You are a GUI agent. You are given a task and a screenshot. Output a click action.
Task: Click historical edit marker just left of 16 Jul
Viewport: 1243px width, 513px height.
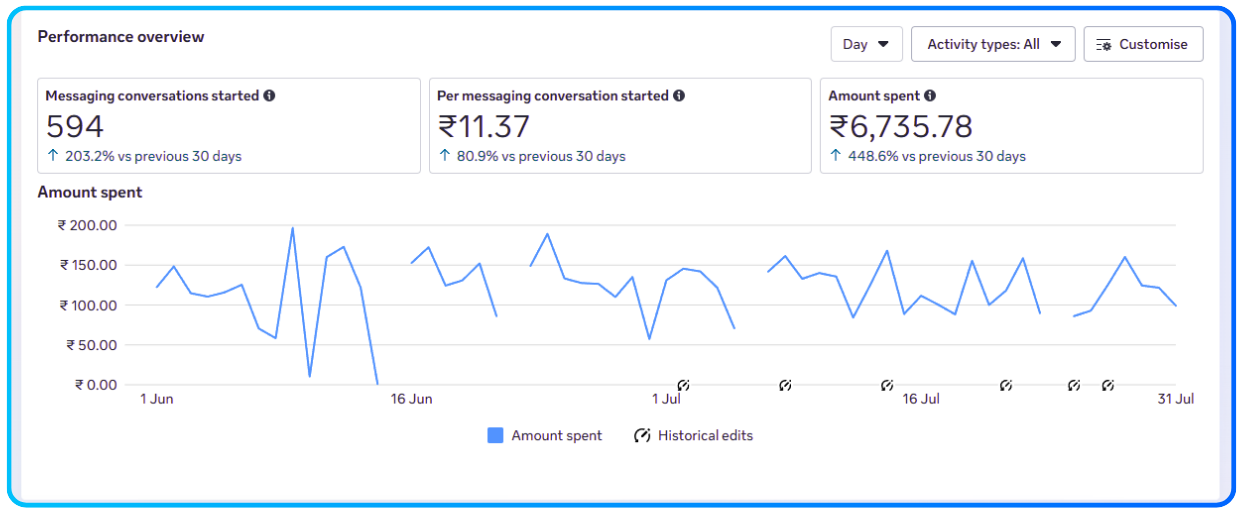887,385
